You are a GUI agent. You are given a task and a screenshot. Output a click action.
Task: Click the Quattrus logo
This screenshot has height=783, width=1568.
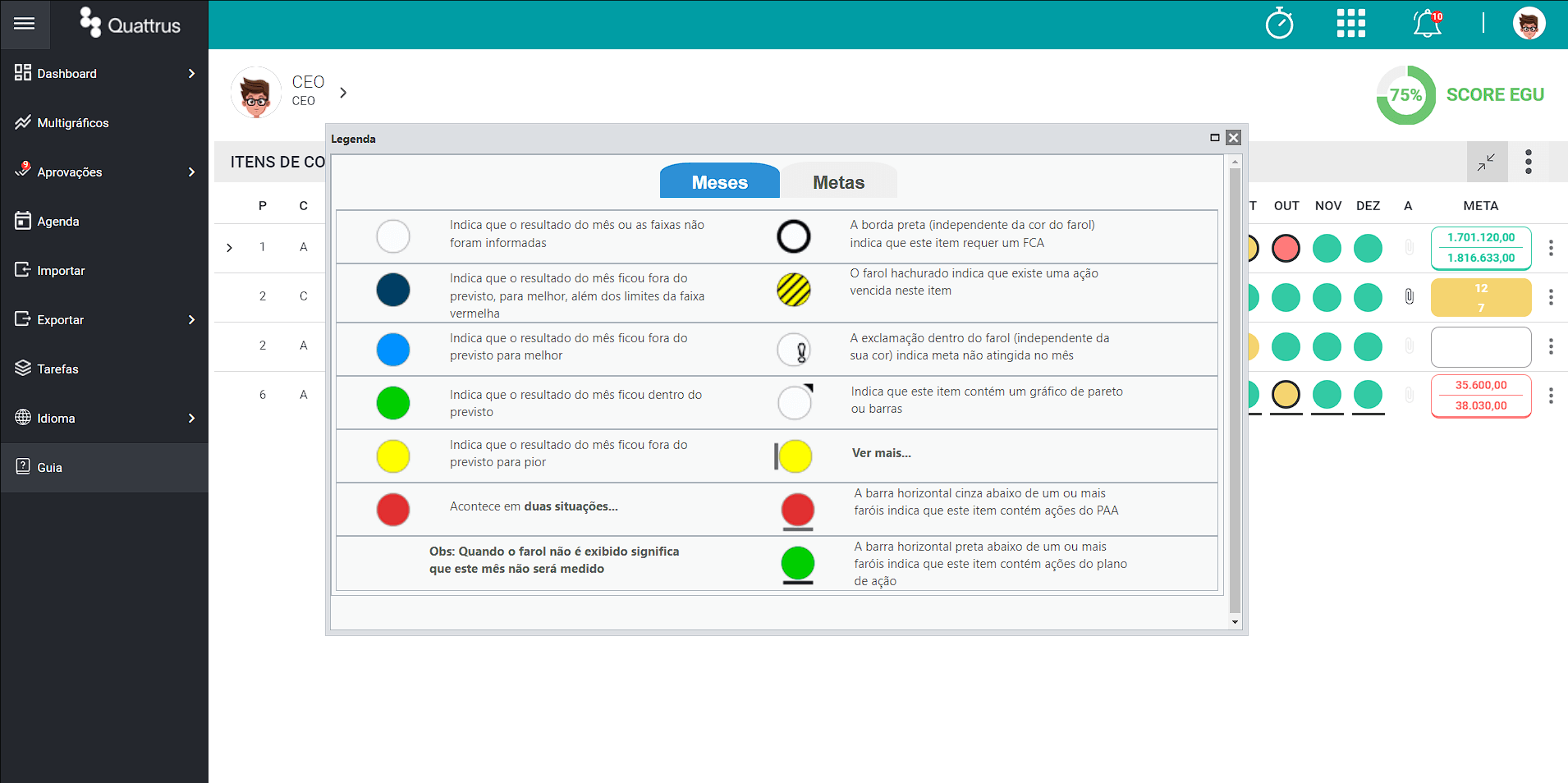pyautogui.click(x=130, y=23)
